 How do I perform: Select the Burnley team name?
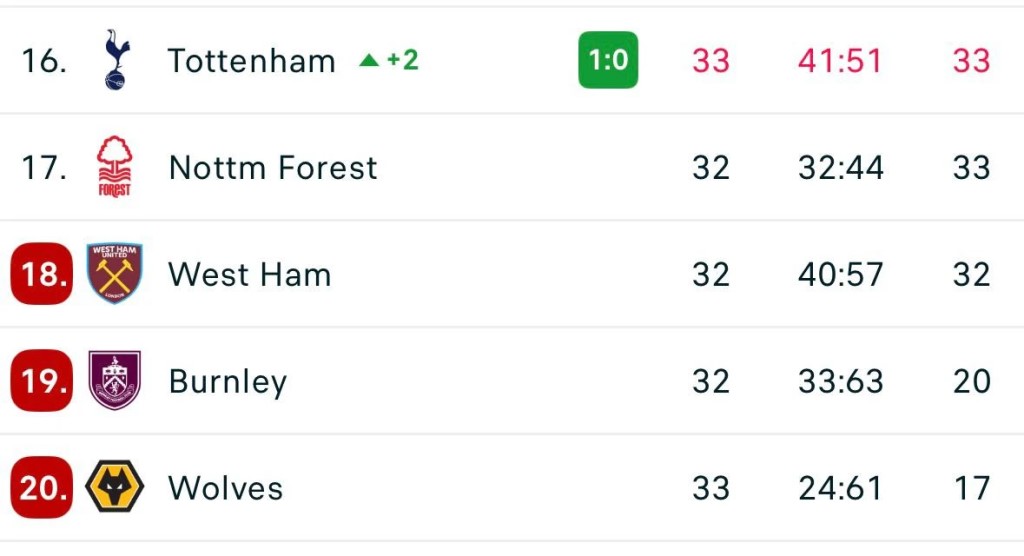[228, 382]
